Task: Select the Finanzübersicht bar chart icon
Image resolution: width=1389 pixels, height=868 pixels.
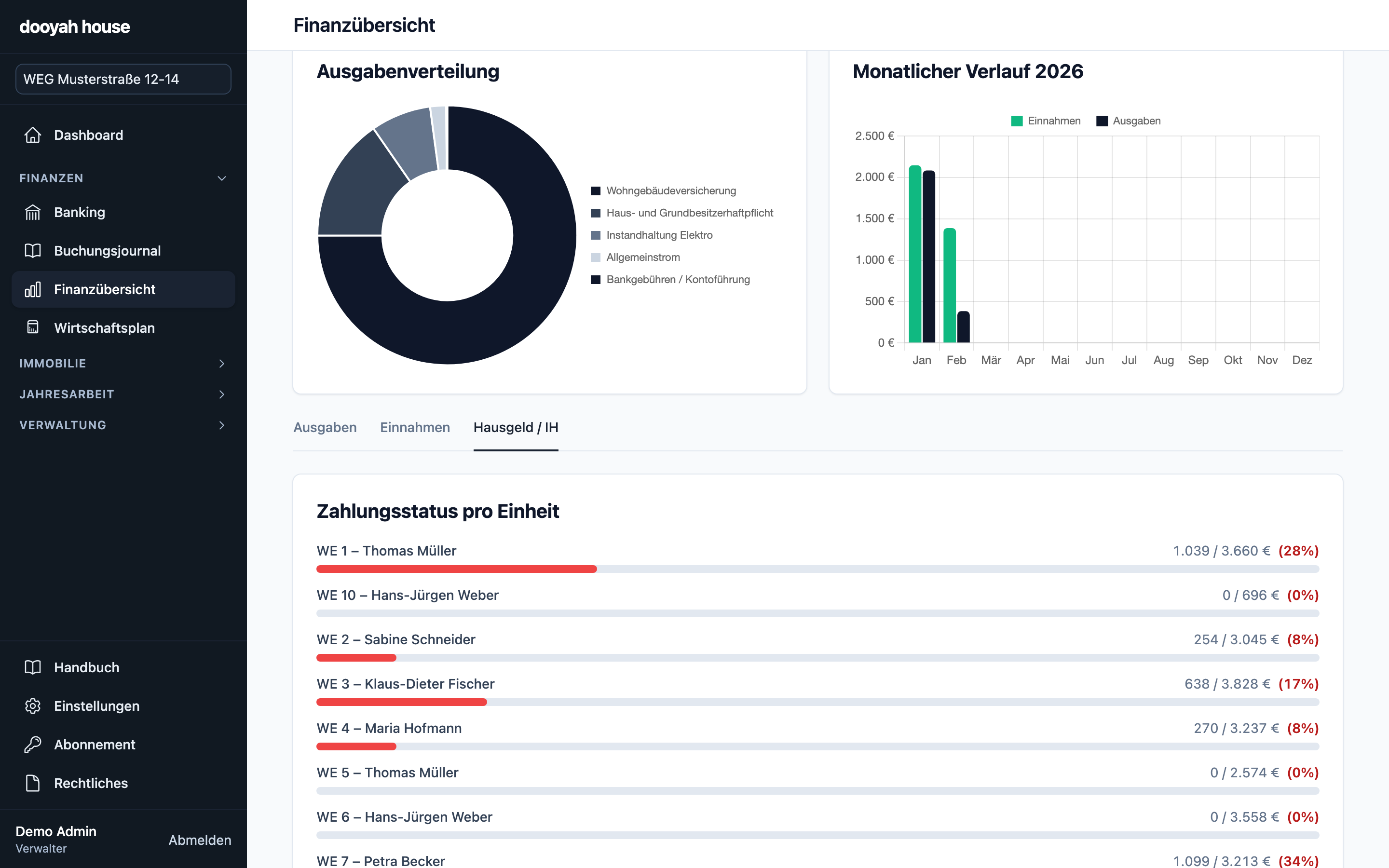Action: coord(33,289)
